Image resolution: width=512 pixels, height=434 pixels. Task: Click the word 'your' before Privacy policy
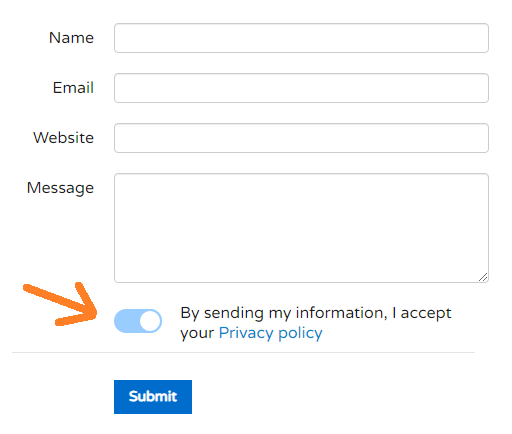coord(197,334)
